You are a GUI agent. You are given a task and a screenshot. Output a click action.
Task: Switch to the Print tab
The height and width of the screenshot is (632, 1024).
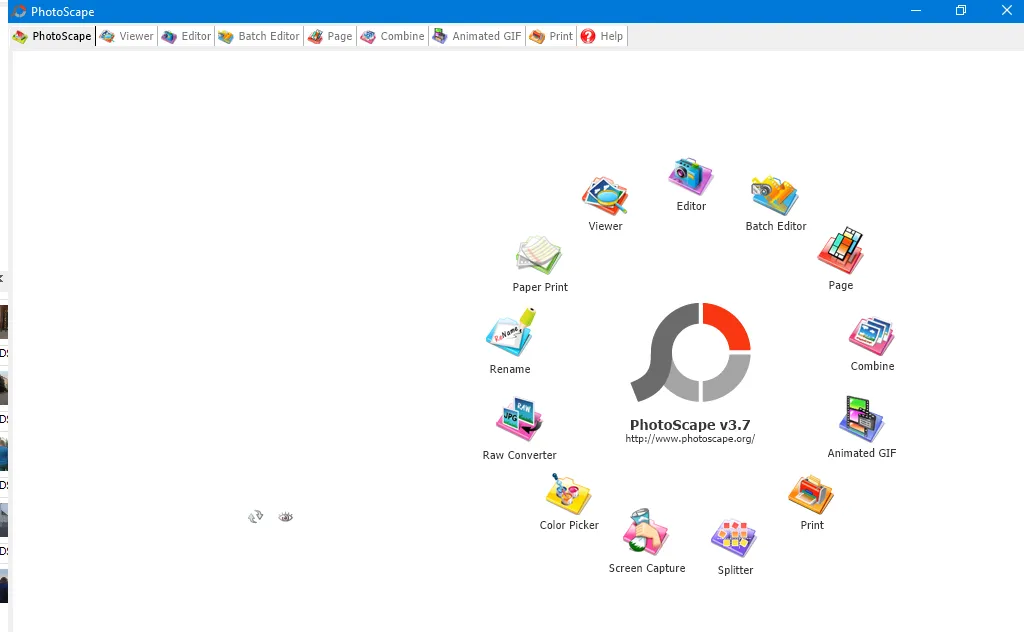pyautogui.click(x=551, y=37)
